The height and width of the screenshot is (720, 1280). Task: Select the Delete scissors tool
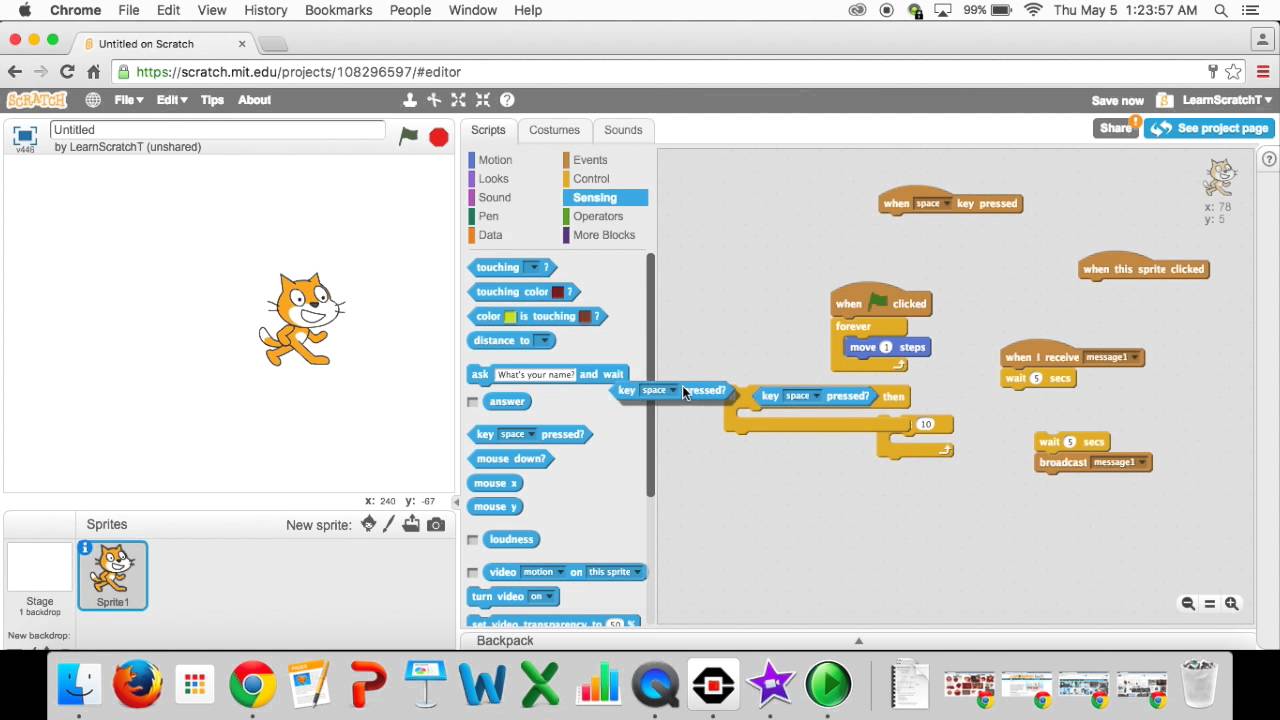pos(434,100)
